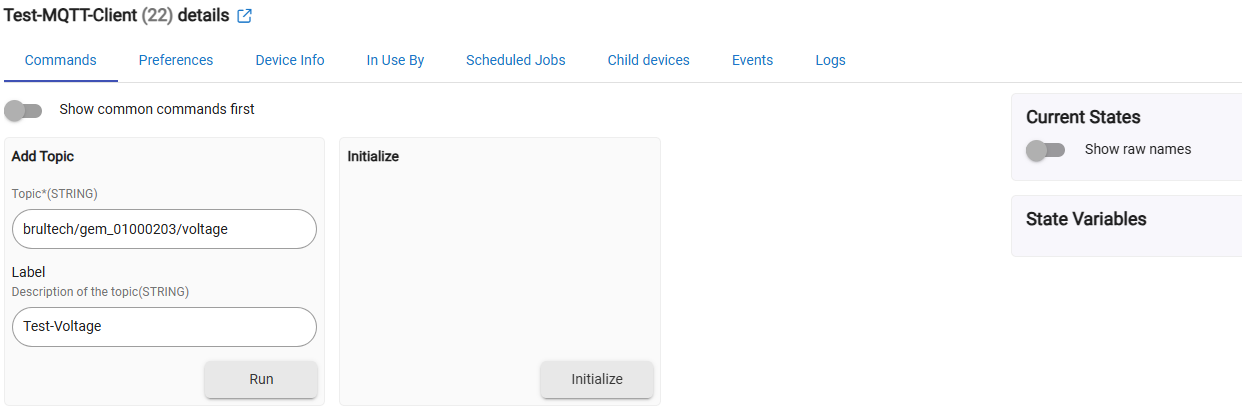Click the Topic input field
The width and height of the screenshot is (1242, 418).
(x=164, y=229)
